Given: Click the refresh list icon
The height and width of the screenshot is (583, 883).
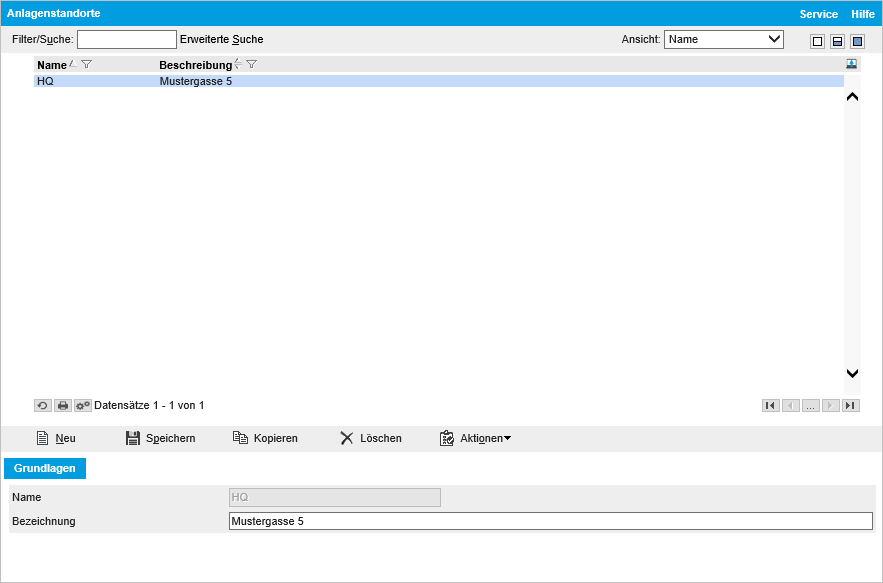Looking at the screenshot, I should 43,405.
